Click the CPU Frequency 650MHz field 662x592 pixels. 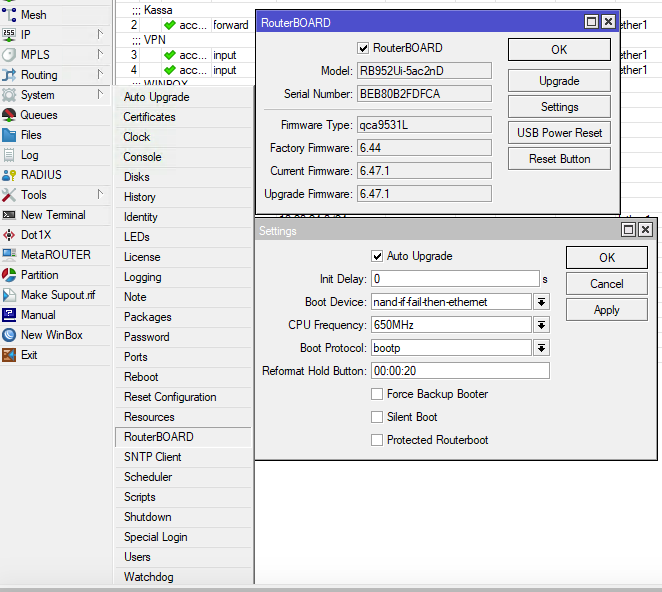pyautogui.click(x=451, y=325)
